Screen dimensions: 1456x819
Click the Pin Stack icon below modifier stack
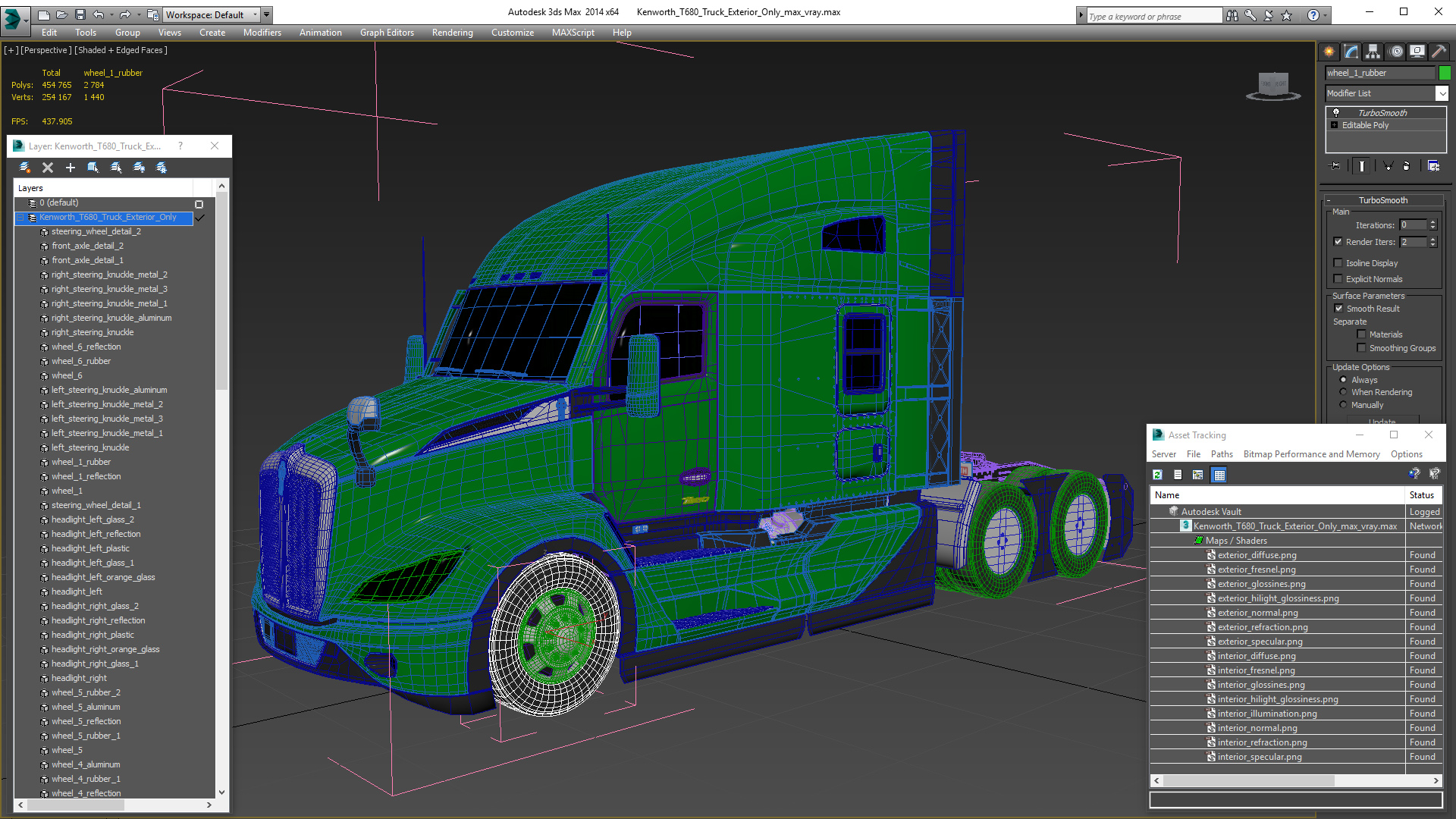(1335, 166)
